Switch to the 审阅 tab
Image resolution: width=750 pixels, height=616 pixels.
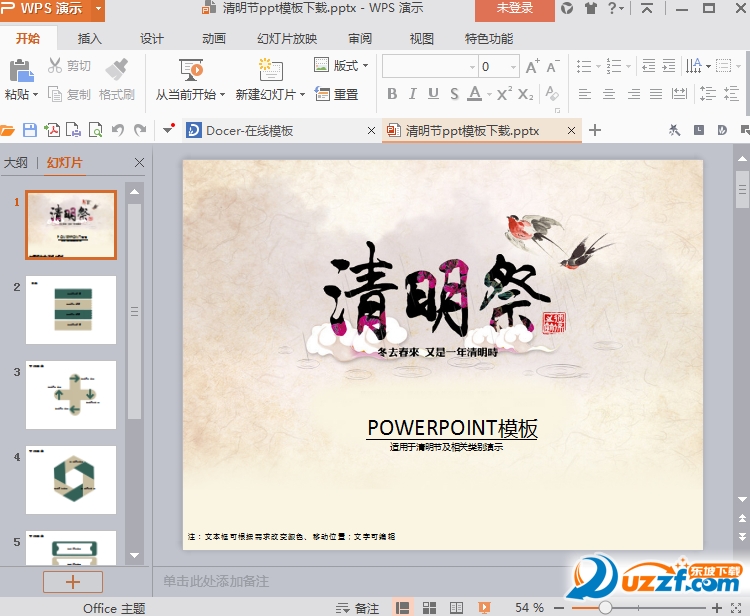[x=360, y=38]
